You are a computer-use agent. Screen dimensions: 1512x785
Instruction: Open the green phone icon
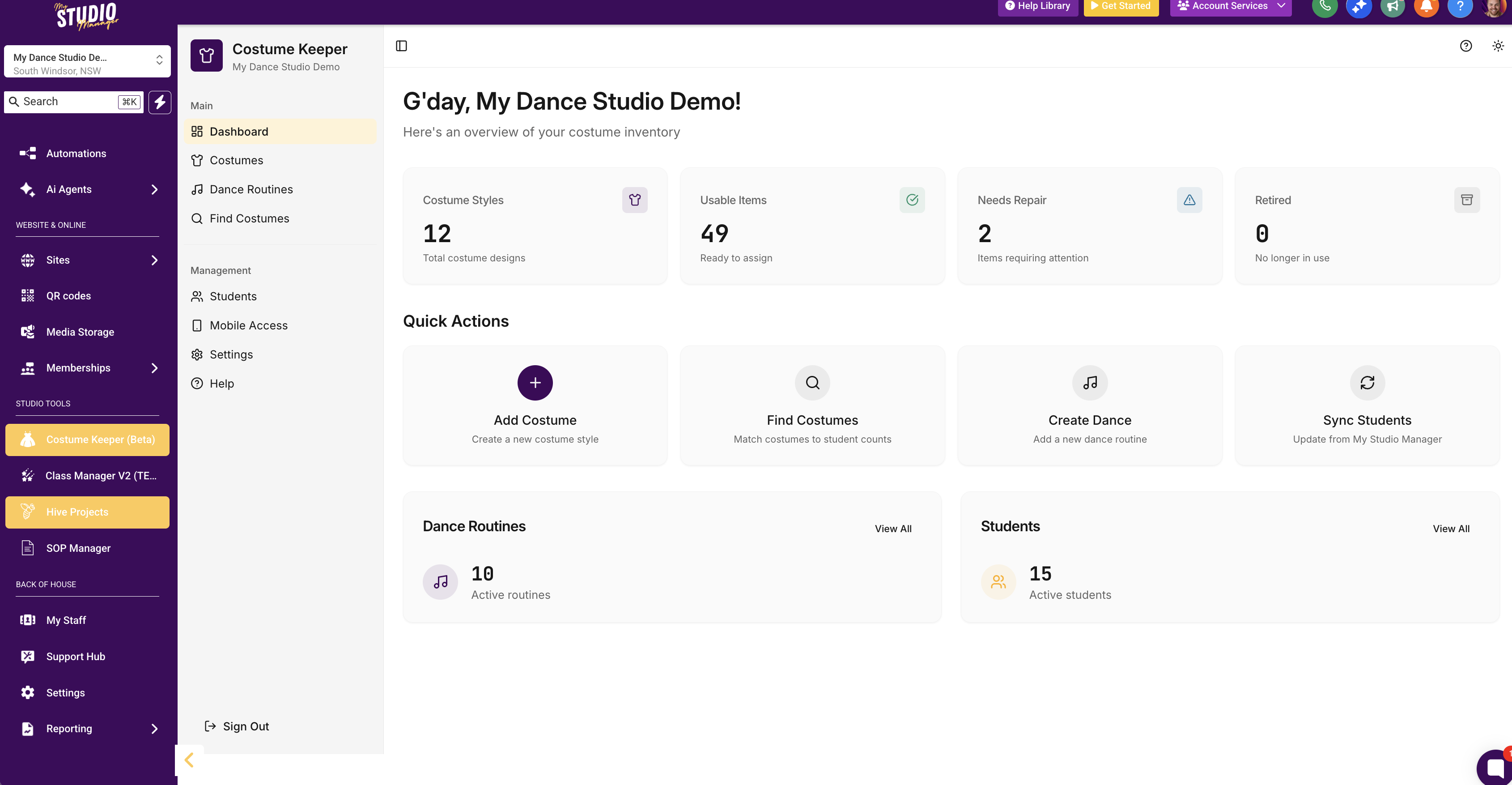(1324, 7)
